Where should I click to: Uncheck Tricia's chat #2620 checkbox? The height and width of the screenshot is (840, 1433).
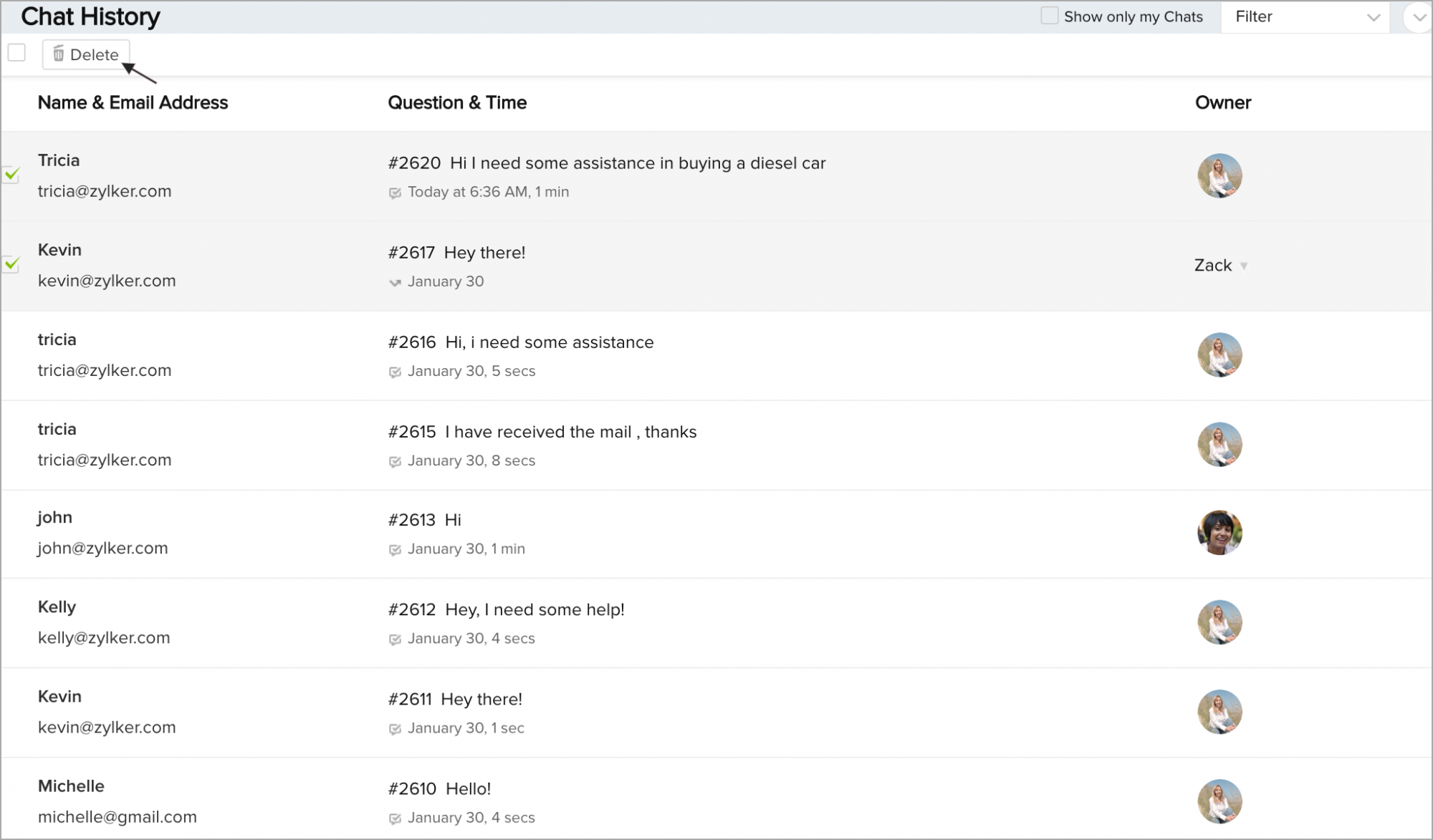click(11, 175)
